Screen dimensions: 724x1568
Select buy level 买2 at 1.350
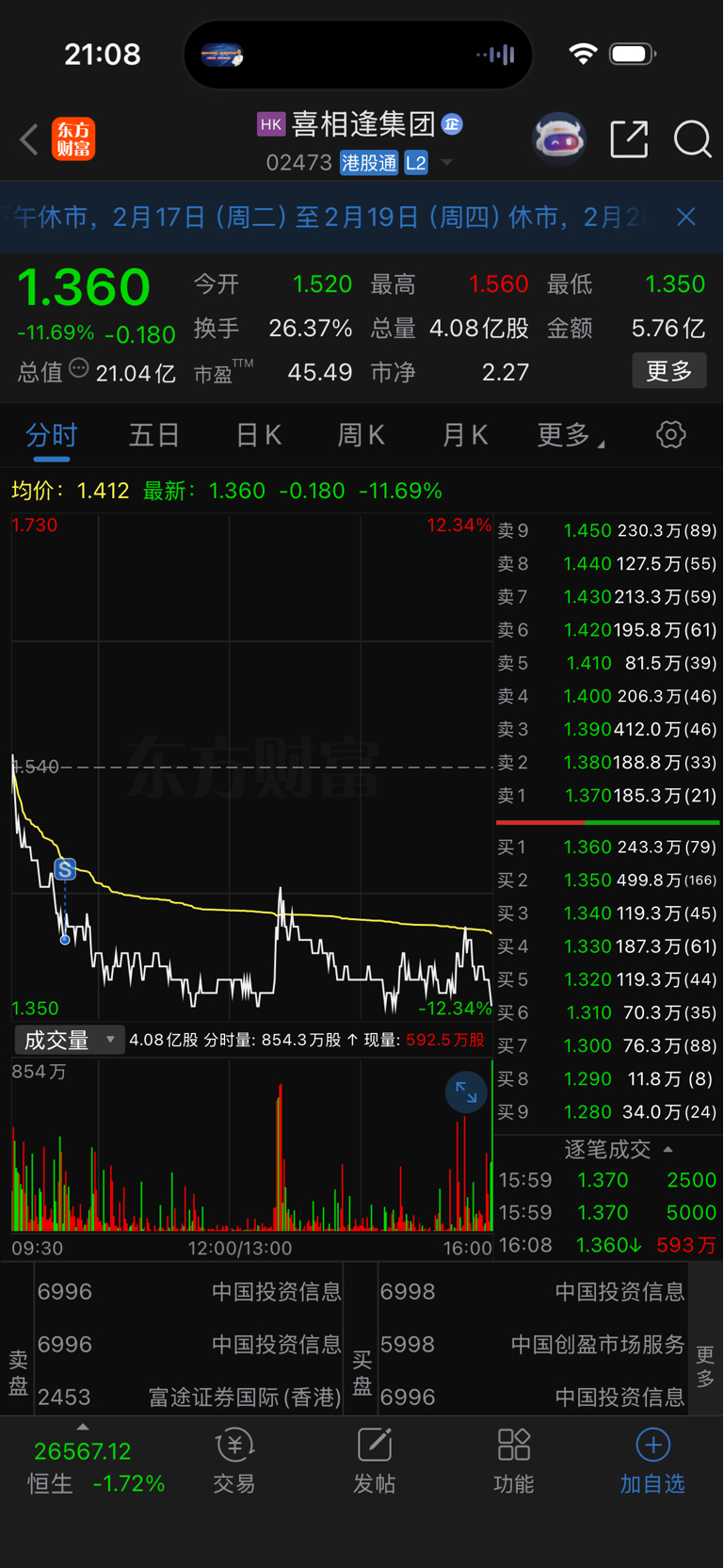click(x=607, y=881)
